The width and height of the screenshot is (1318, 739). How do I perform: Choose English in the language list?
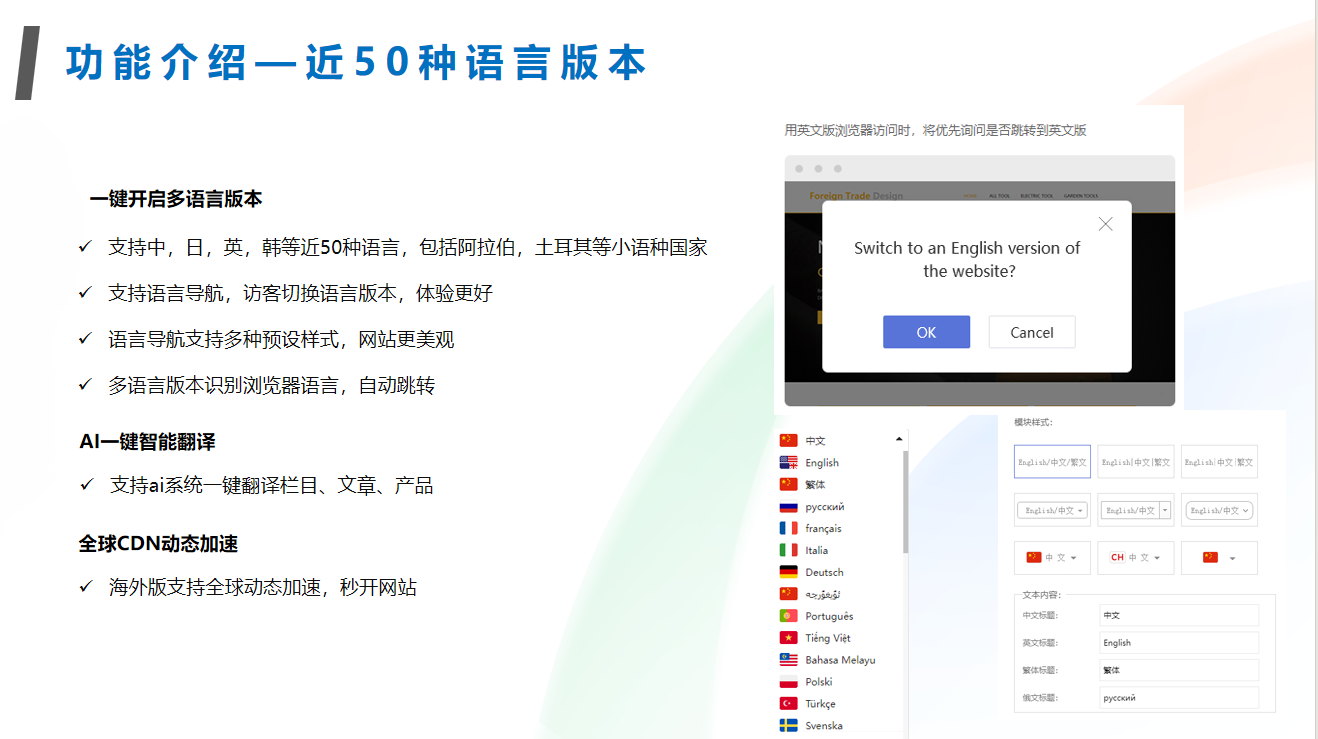[821, 463]
